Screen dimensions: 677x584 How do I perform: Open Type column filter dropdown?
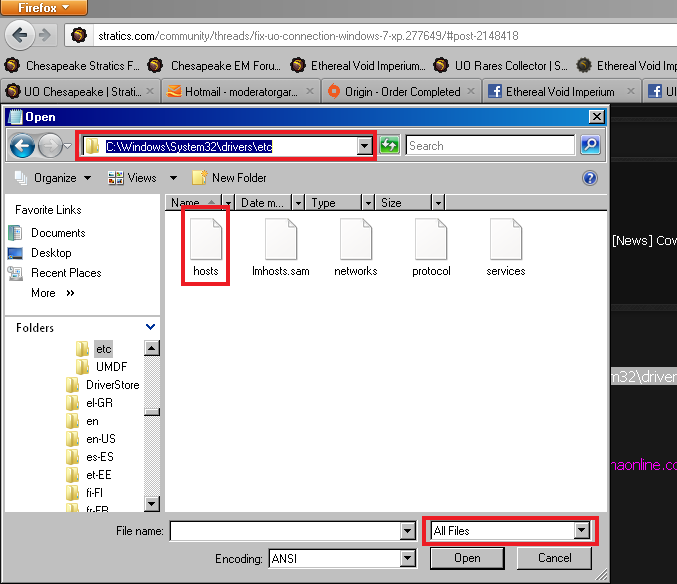(x=368, y=202)
